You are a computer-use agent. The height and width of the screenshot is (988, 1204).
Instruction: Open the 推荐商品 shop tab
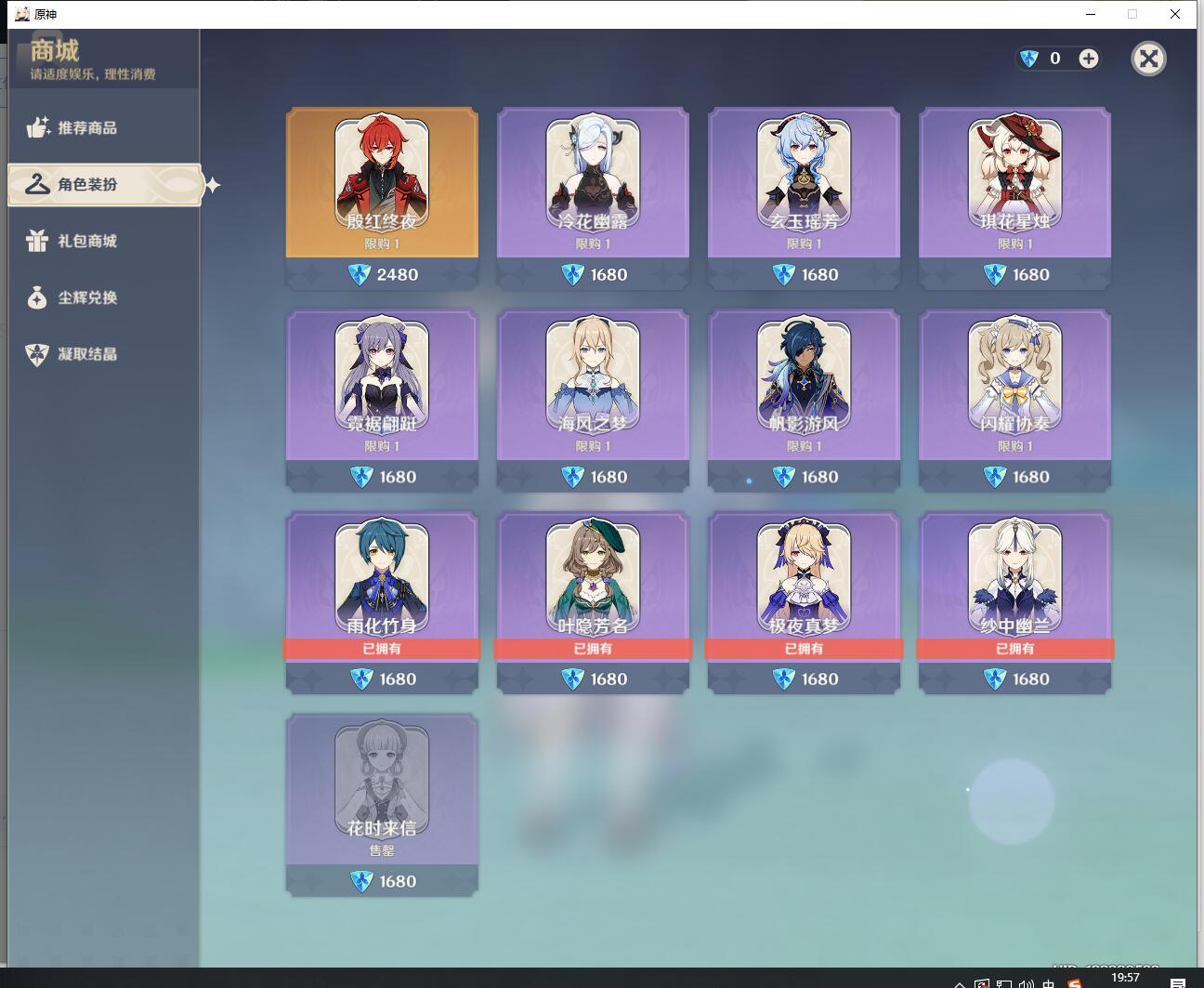(102, 127)
